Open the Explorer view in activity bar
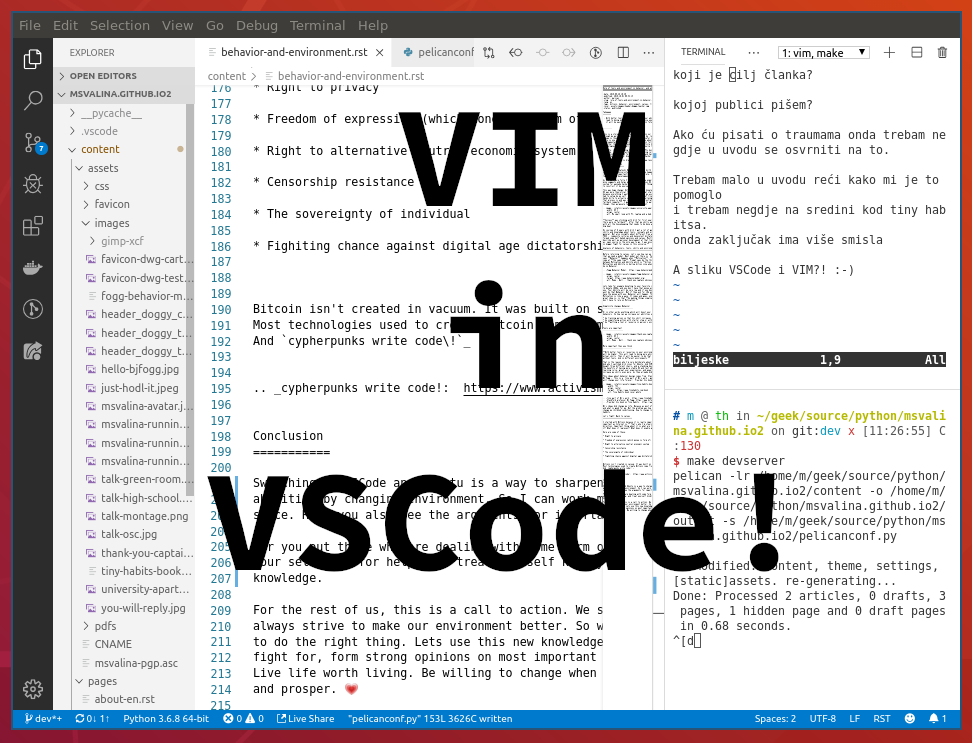The height and width of the screenshot is (743, 972). pos(32,59)
